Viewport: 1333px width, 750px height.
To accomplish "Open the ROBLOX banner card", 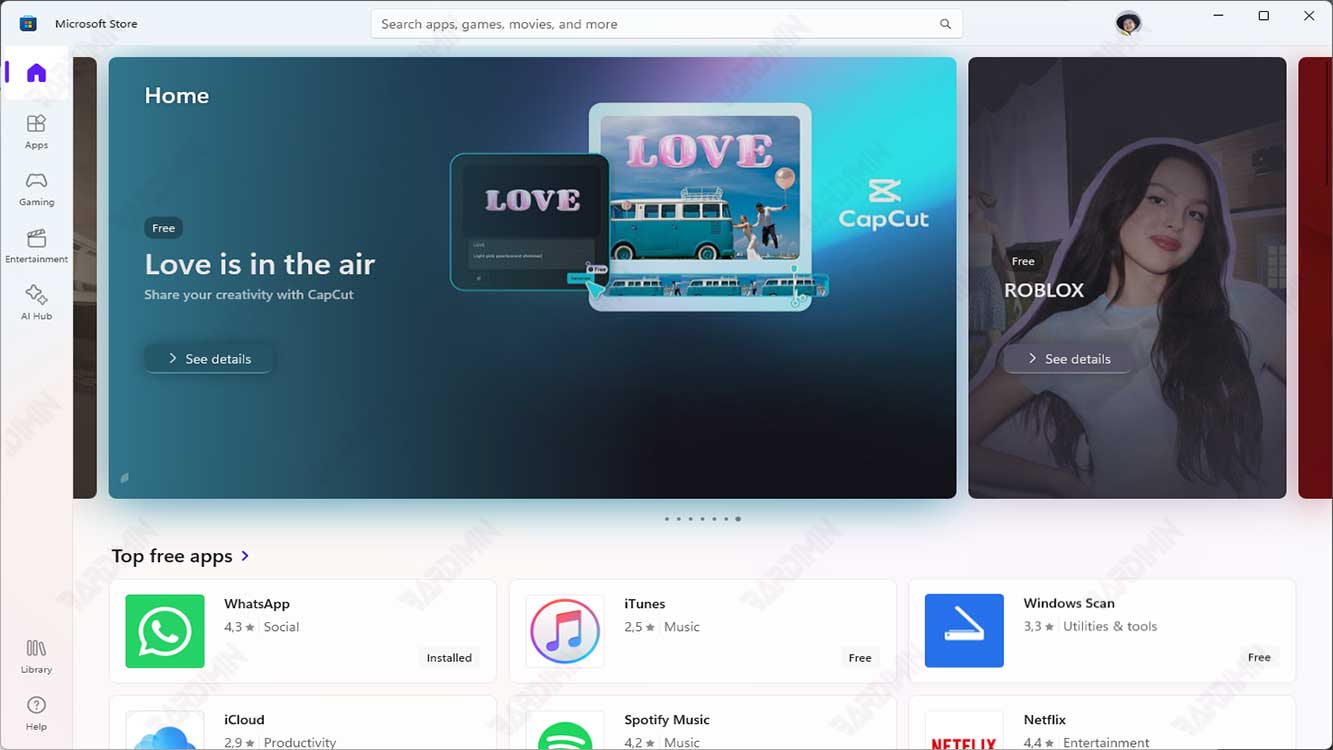I will click(x=1127, y=277).
